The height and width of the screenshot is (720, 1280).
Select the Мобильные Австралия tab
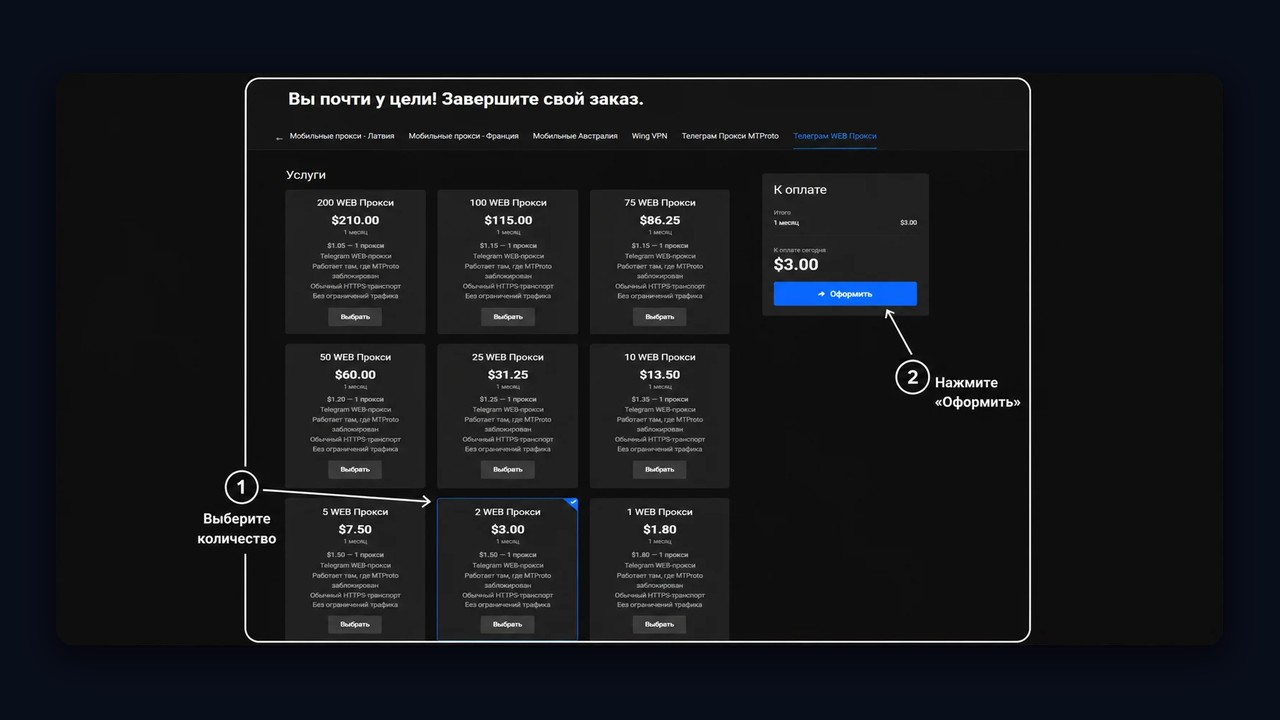pyautogui.click(x=575, y=136)
